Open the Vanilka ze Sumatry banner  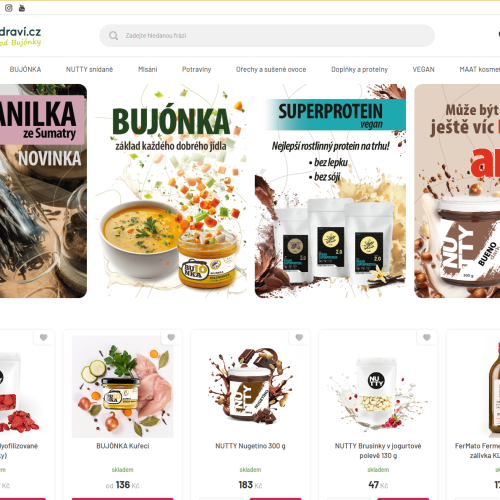[x=43, y=191]
